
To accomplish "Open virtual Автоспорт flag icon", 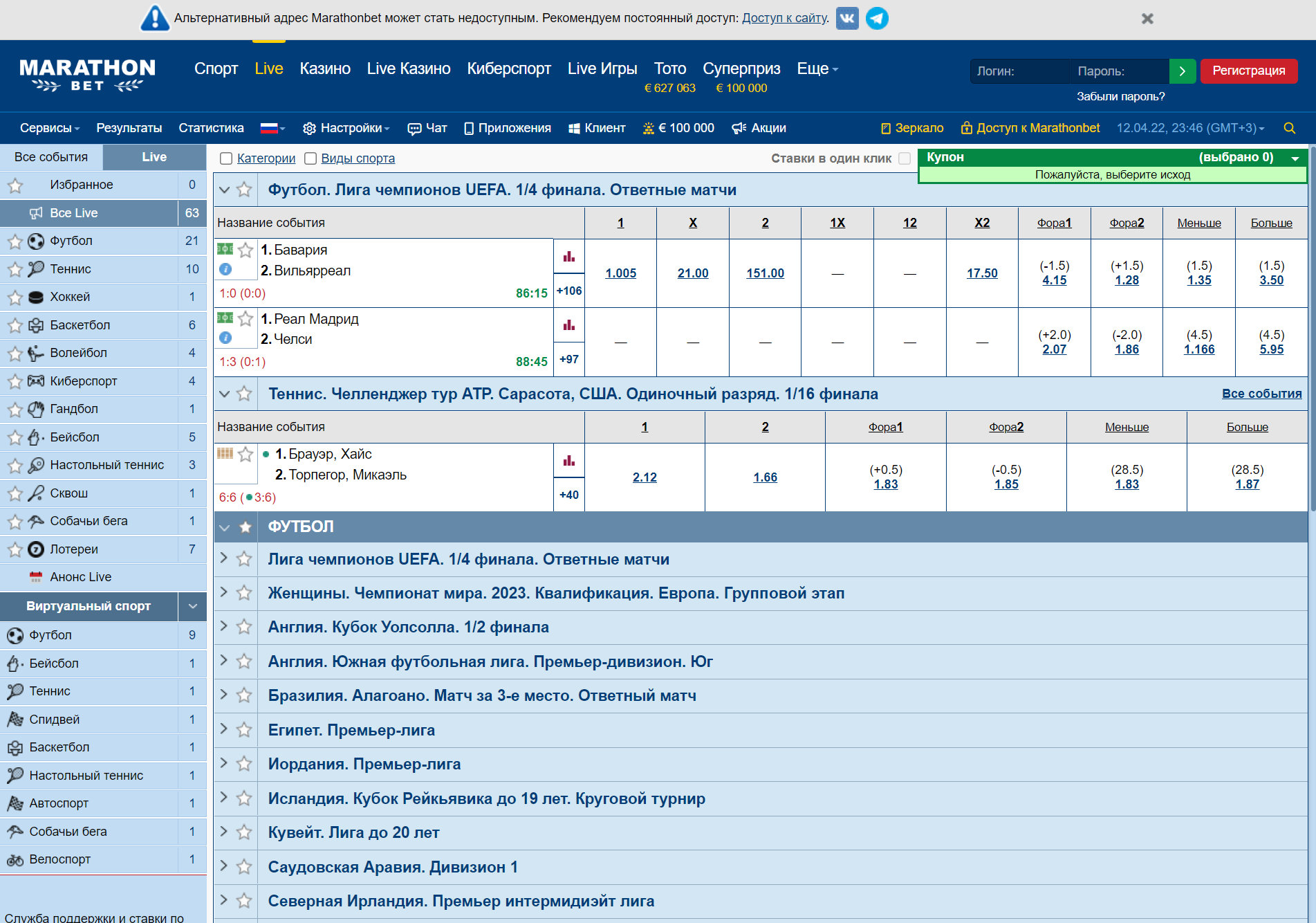I will (x=15, y=803).
